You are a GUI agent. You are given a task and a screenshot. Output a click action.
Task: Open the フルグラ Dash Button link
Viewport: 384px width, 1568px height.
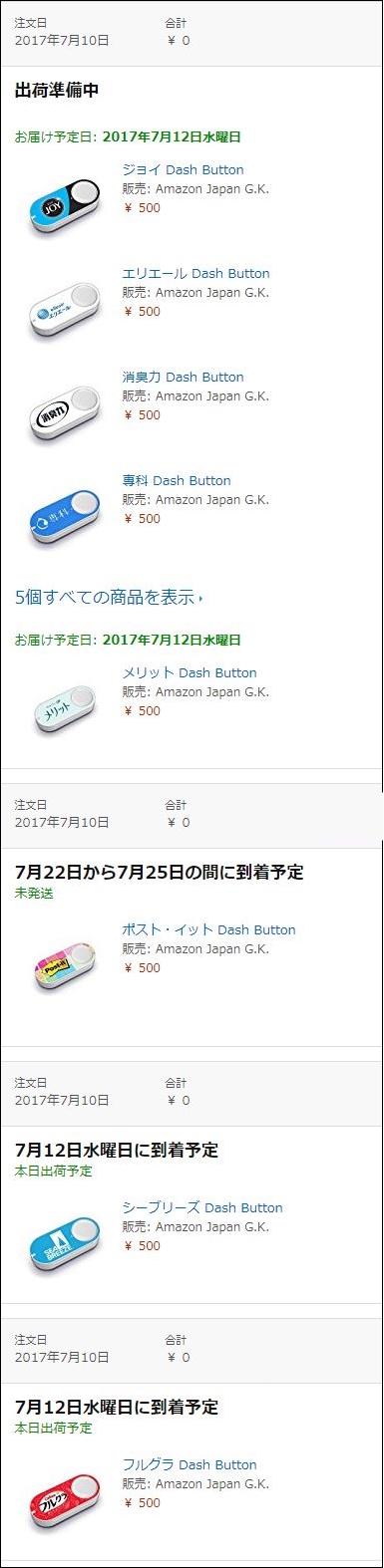(190, 1464)
